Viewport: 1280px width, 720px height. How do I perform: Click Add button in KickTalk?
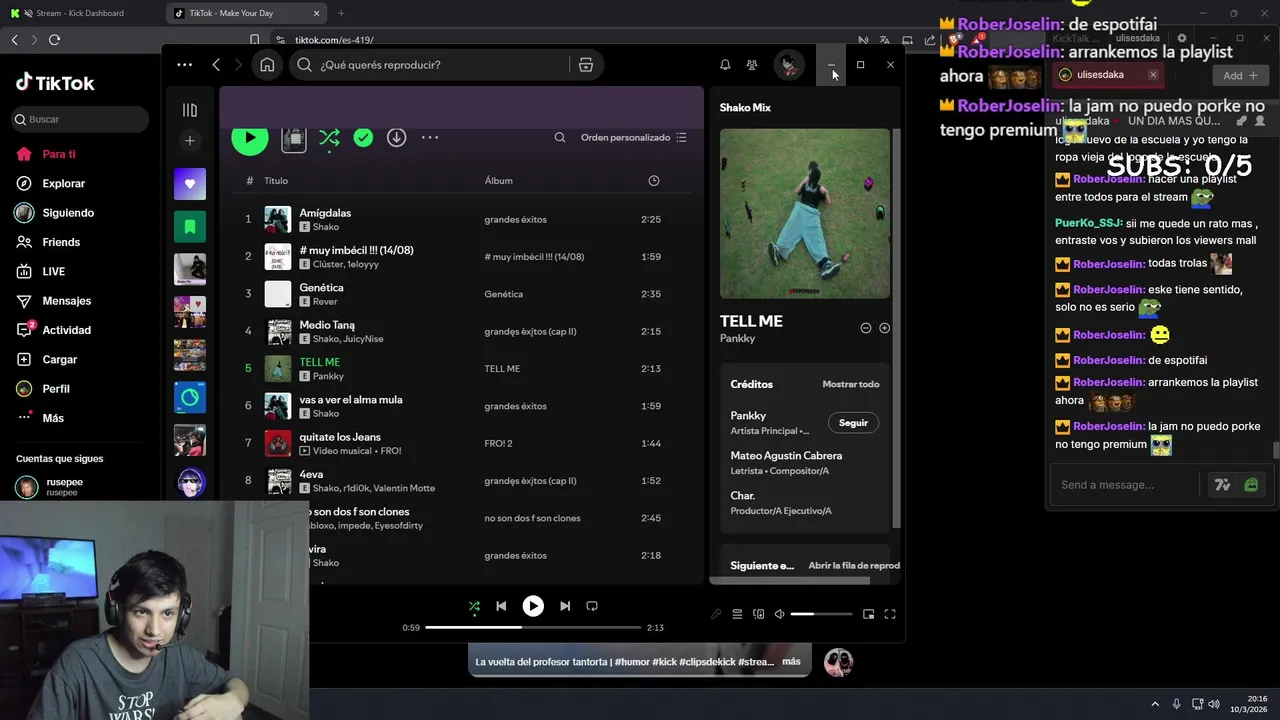coord(1240,75)
